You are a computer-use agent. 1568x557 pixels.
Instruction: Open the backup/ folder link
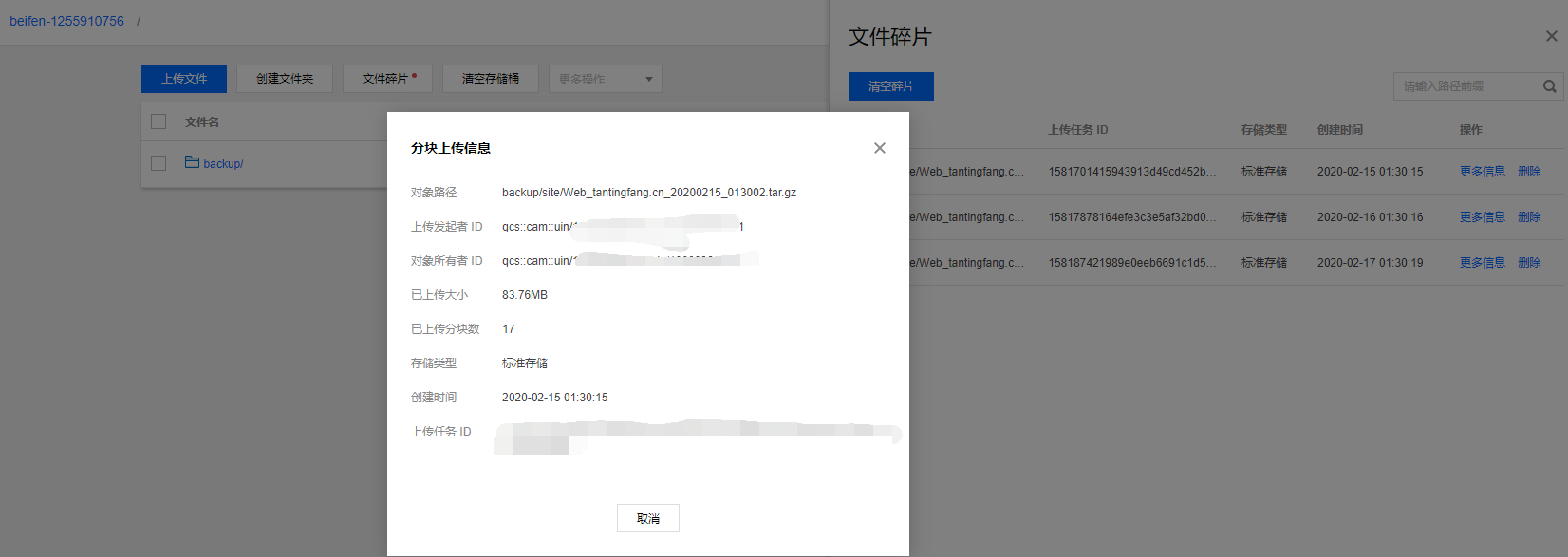click(x=223, y=164)
